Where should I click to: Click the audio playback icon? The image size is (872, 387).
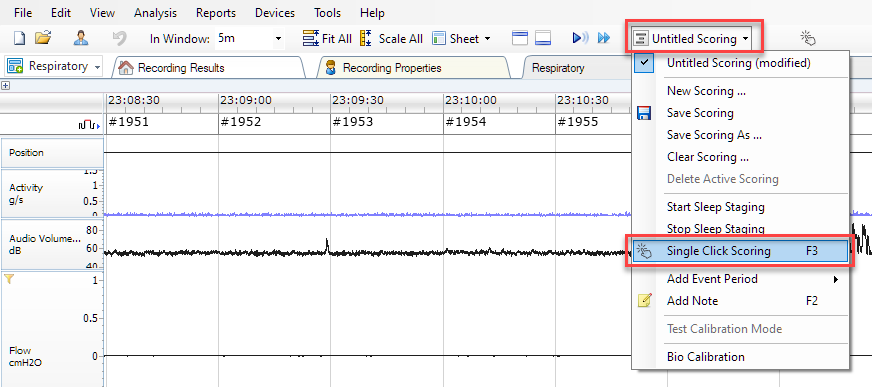[580, 38]
